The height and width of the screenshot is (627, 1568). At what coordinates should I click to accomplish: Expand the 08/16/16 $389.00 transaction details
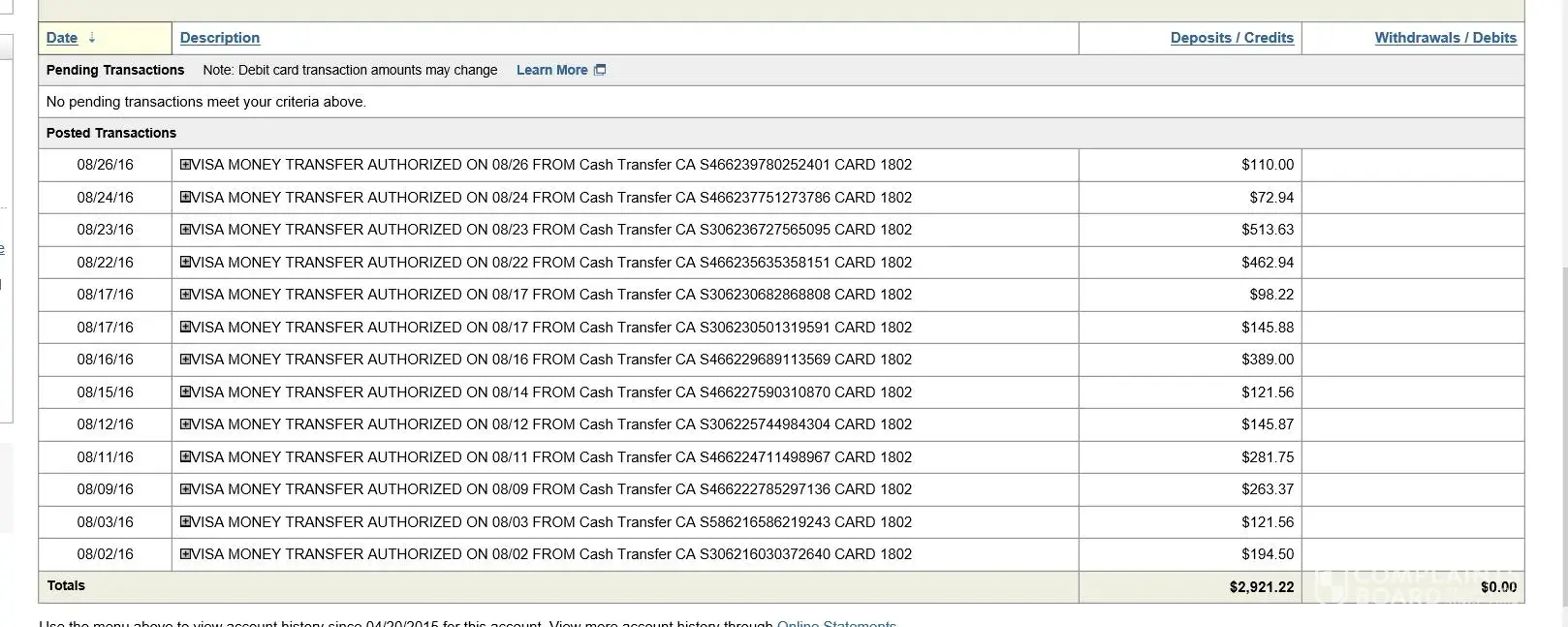(x=185, y=360)
